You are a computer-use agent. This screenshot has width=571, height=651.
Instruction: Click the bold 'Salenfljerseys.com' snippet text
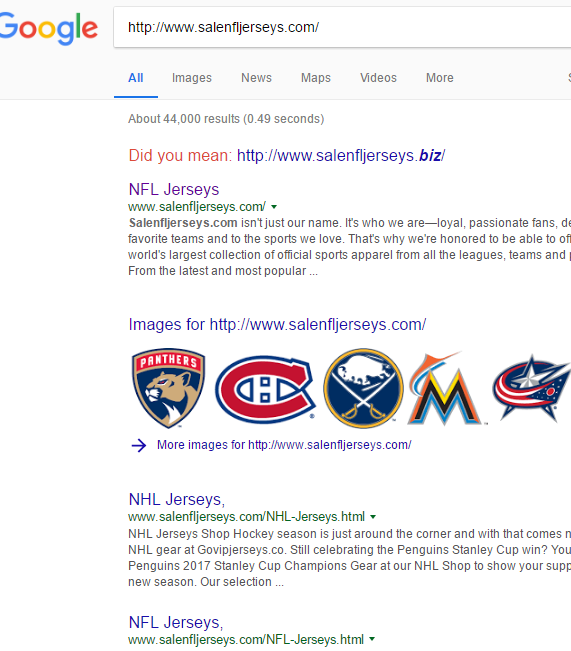(183, 223)
